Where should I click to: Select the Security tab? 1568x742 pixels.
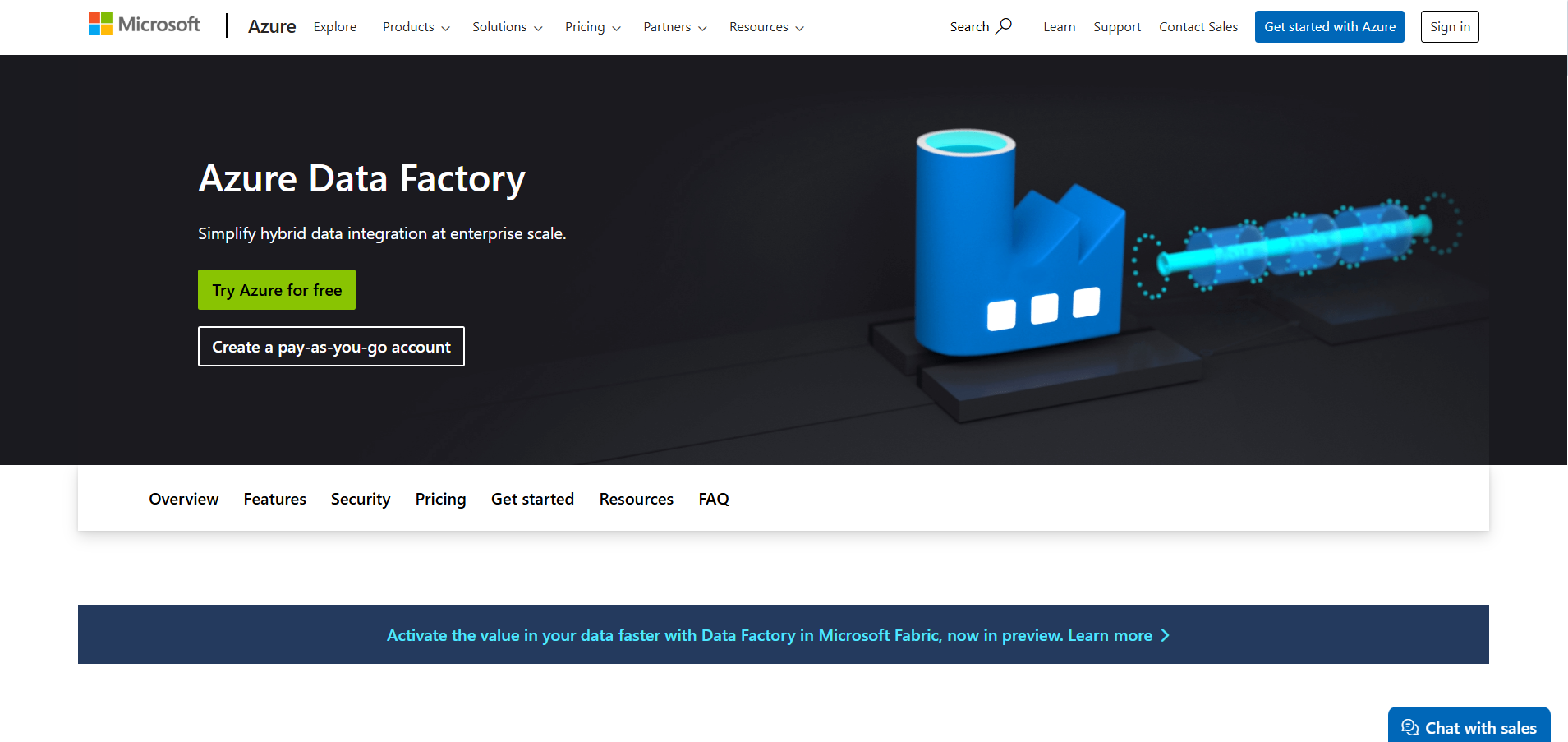tap(361, 499)
